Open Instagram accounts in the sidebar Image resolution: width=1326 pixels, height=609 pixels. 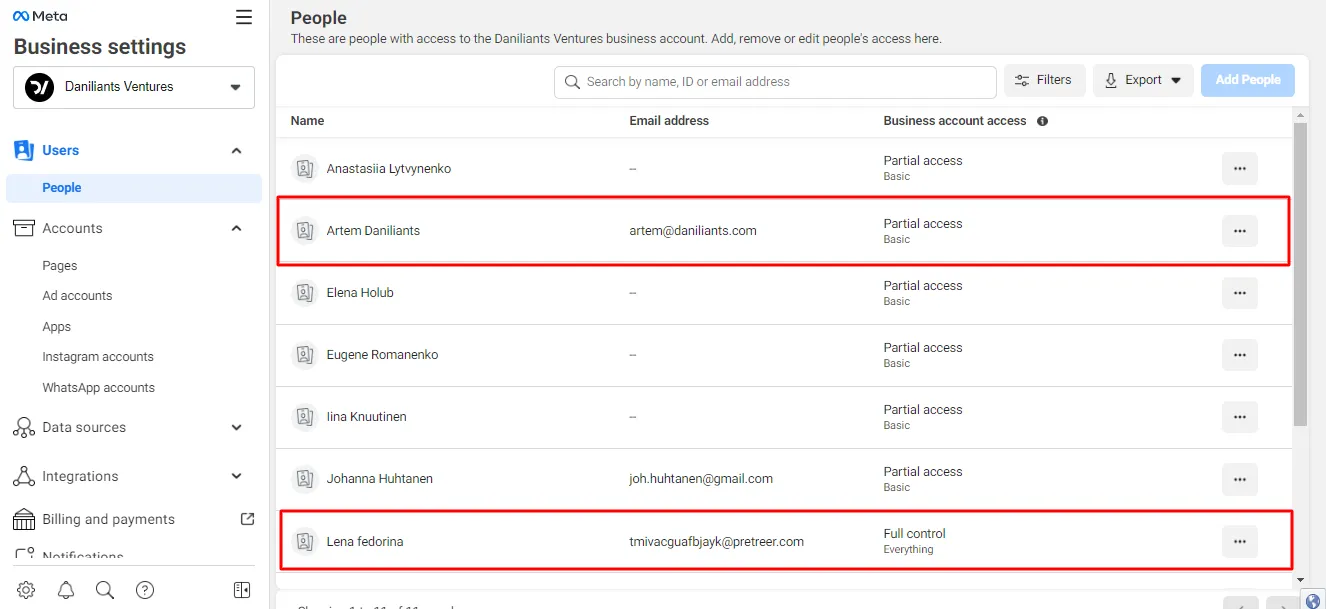coord(98,357)
